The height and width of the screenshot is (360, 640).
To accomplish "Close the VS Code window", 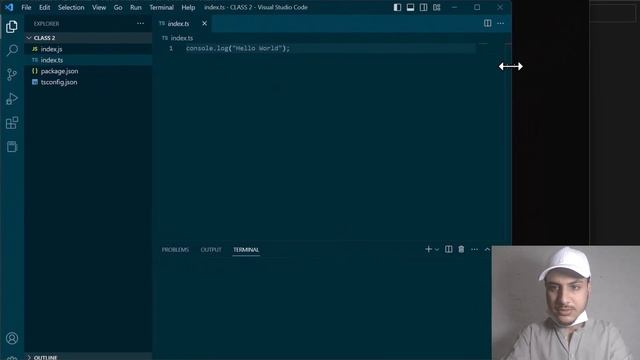I will [x=500, y=7].
